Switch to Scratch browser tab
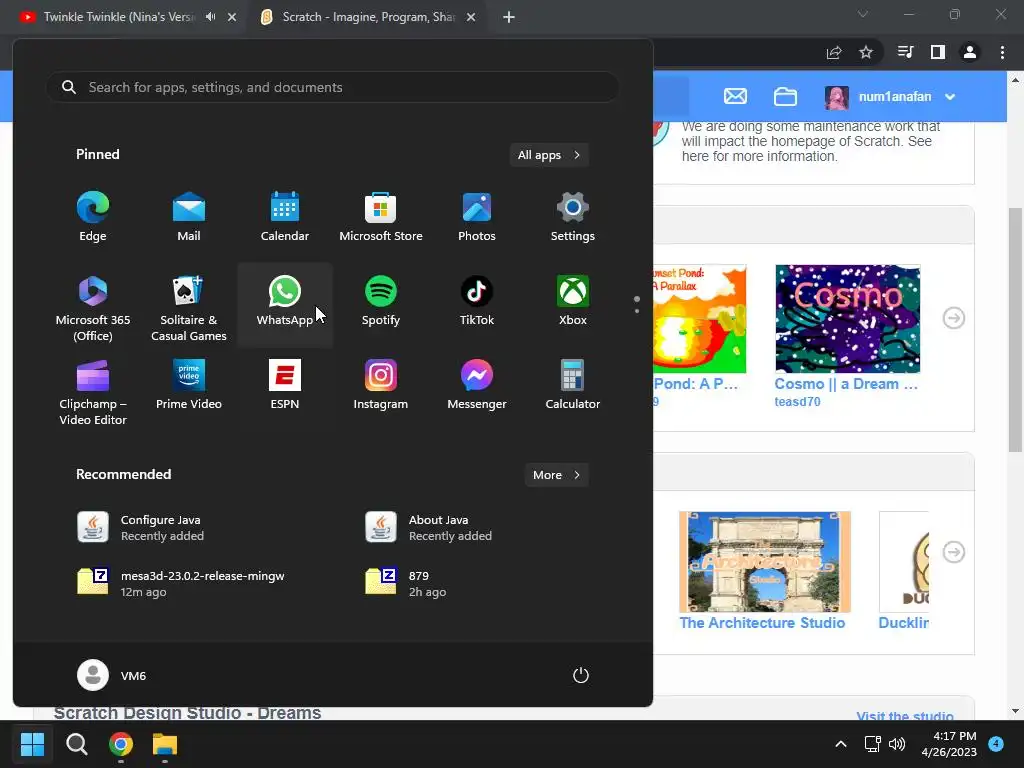The image size is (1024, 768). [368, 17]
